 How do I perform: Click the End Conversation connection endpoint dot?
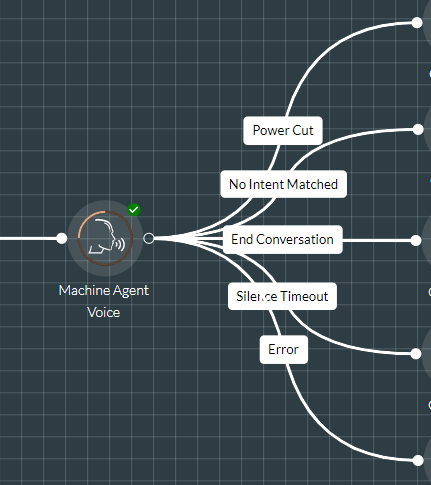click(416, 240)
